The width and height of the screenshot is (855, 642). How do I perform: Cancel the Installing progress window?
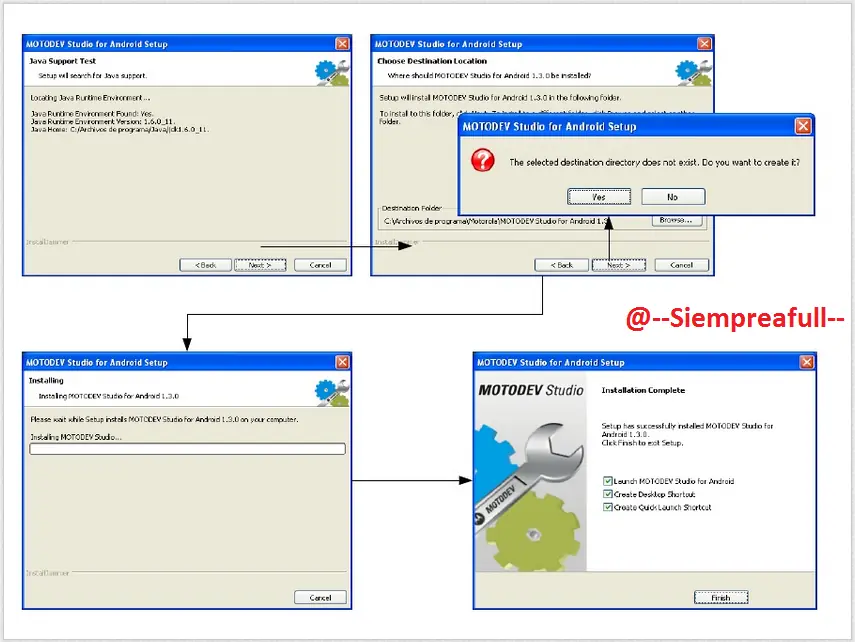(320, 597)
